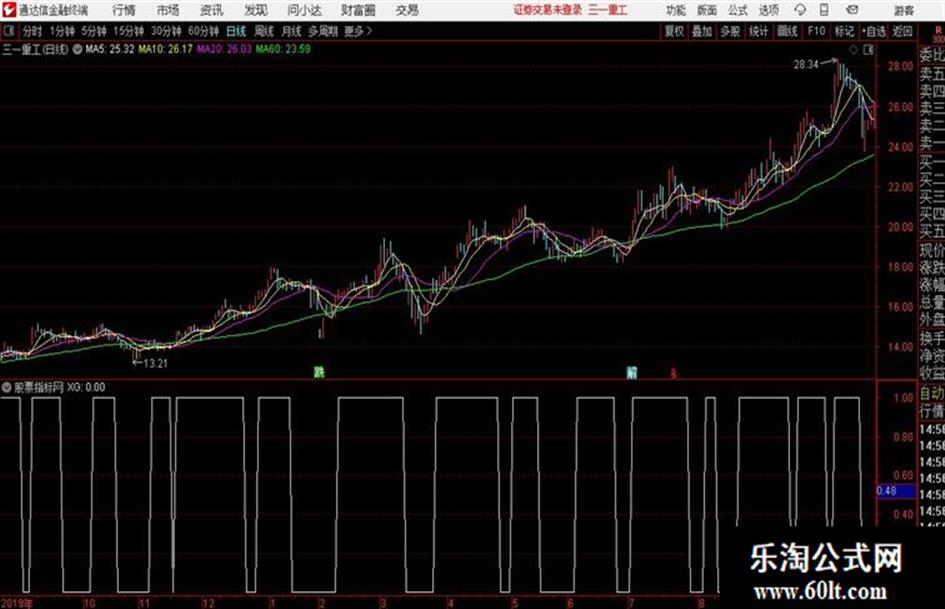Click the 2019年 date label on timeline
945x609 pixels.
(17, 603)
